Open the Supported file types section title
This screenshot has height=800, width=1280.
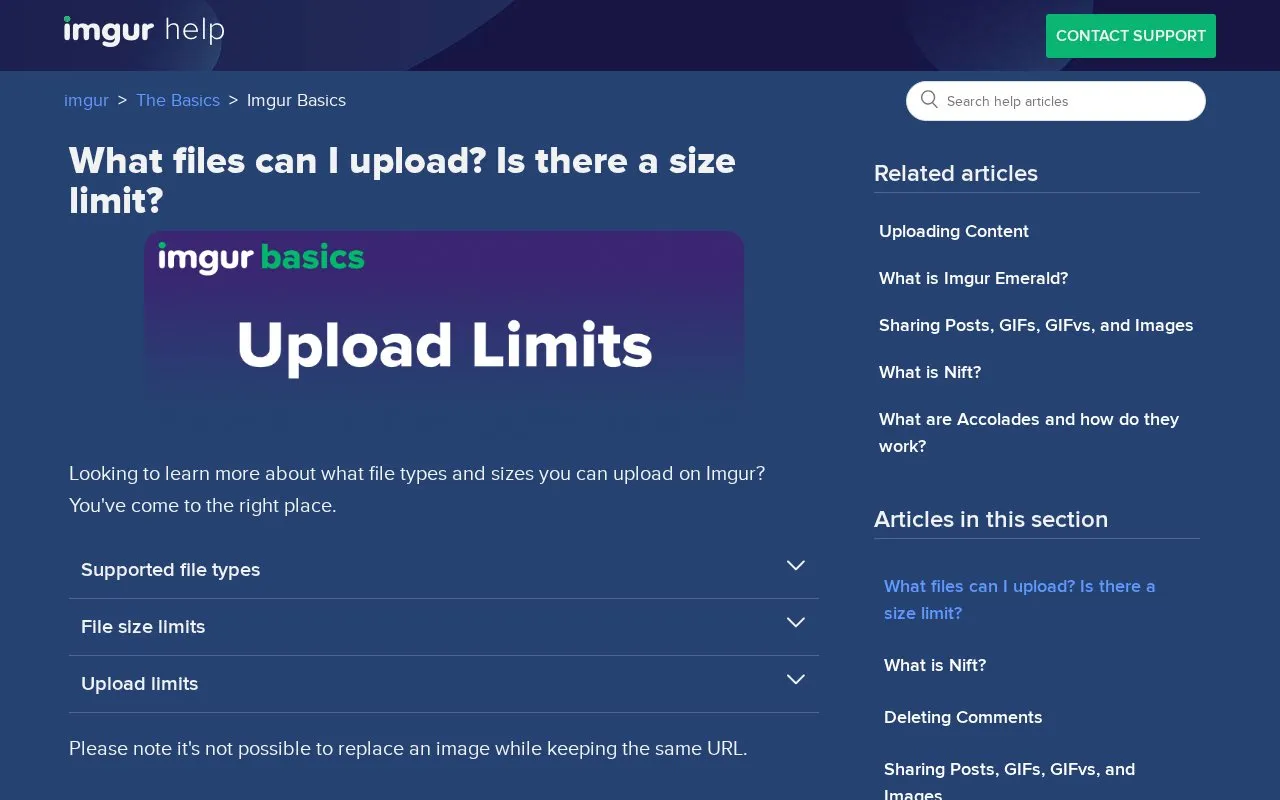coord(170,570)
